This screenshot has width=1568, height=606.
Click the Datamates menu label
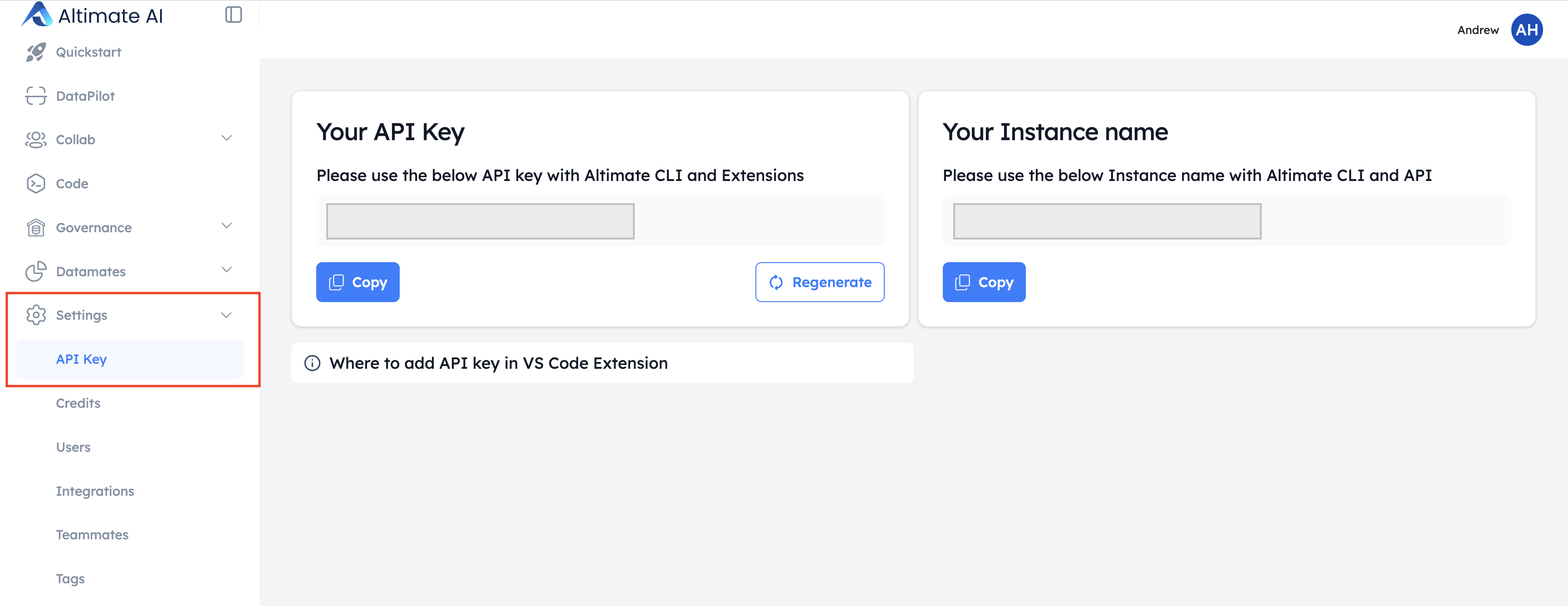pos(91,271)
